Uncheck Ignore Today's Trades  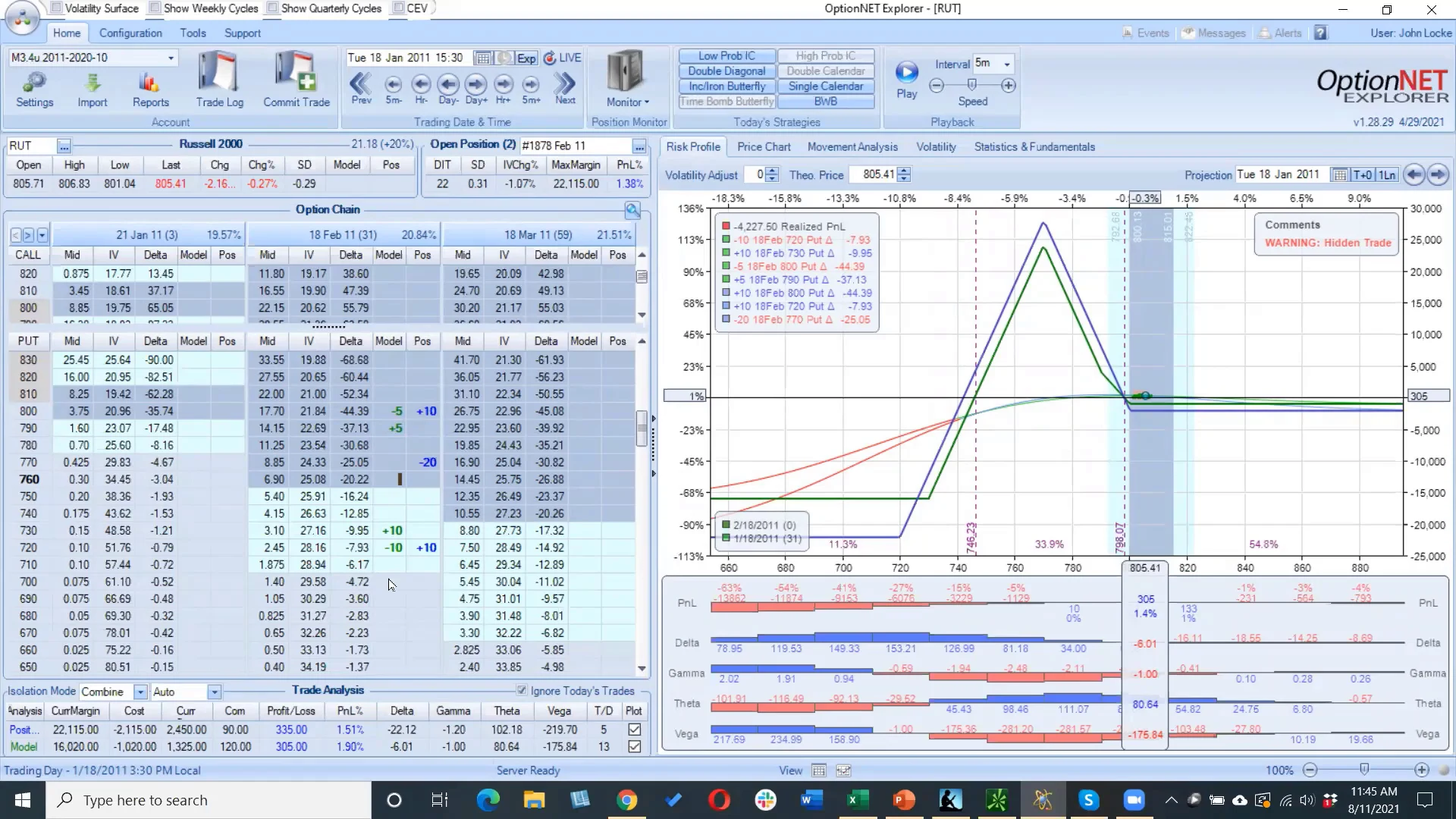522,691
